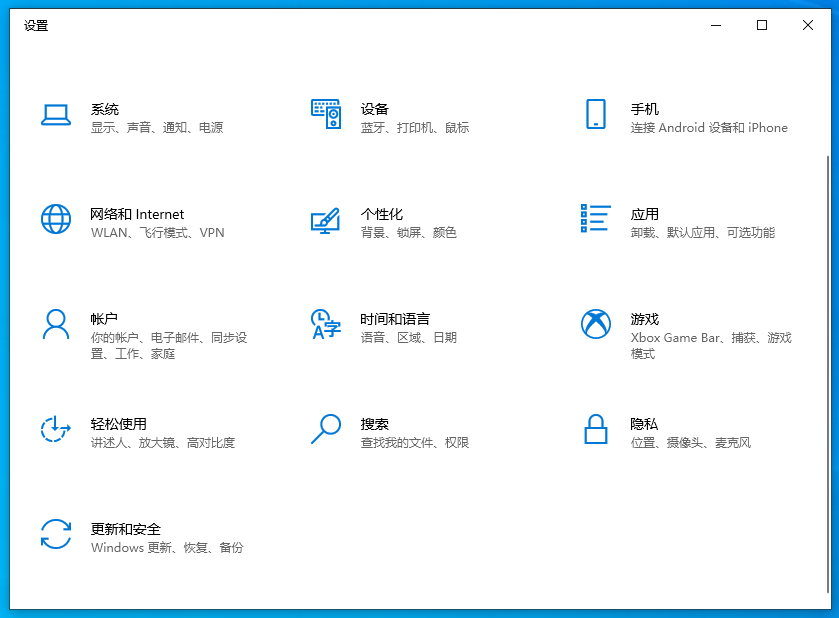Select the 时间和语言 clock-letter icon
This screenshot has height=618, width=839.
pyautogui.click(x=326, y=324)
